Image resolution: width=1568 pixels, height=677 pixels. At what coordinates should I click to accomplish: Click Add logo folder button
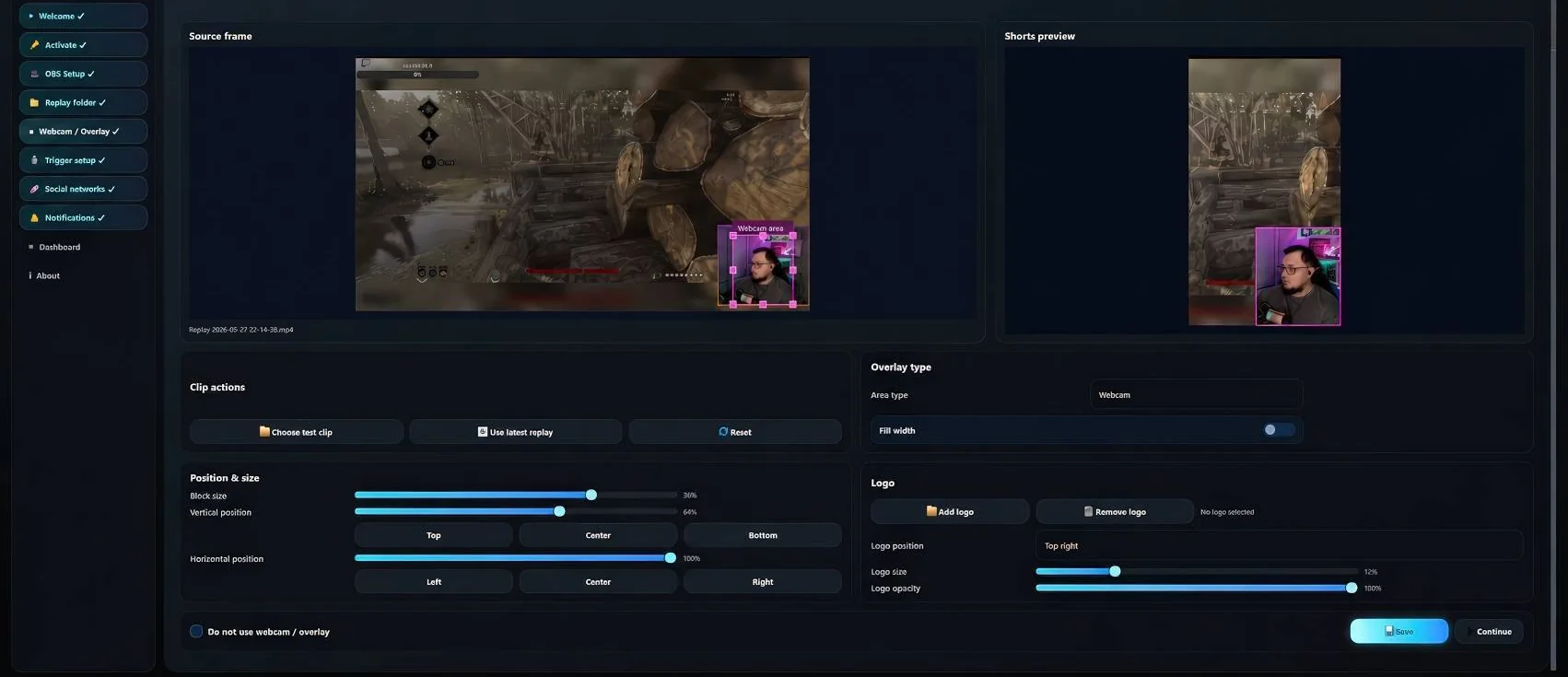950,511
